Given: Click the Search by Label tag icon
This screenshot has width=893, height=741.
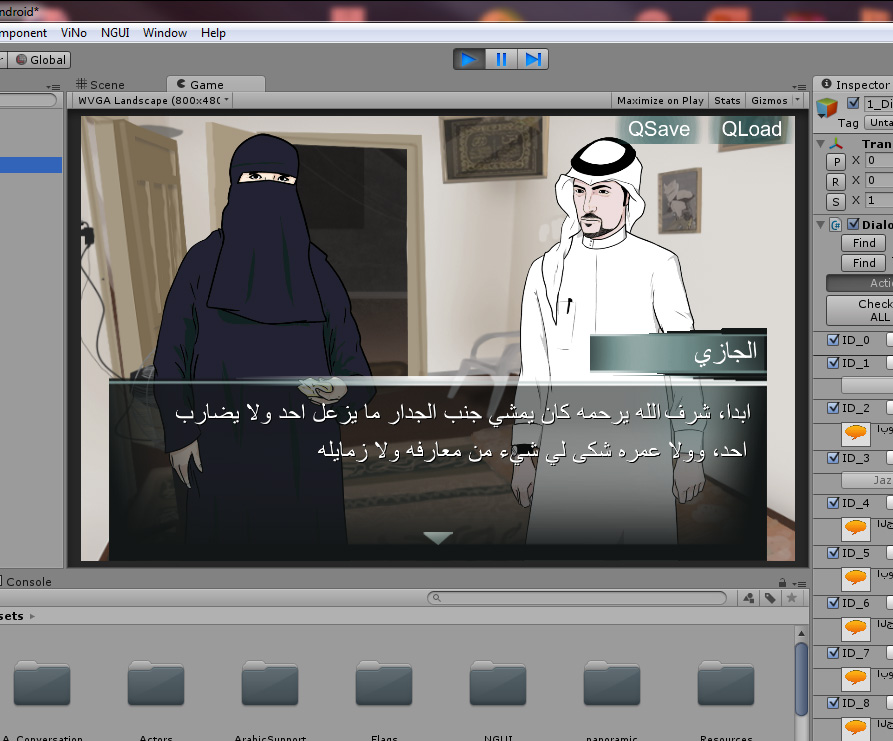Looking at the screenshot, I should (x=770, y=598).
